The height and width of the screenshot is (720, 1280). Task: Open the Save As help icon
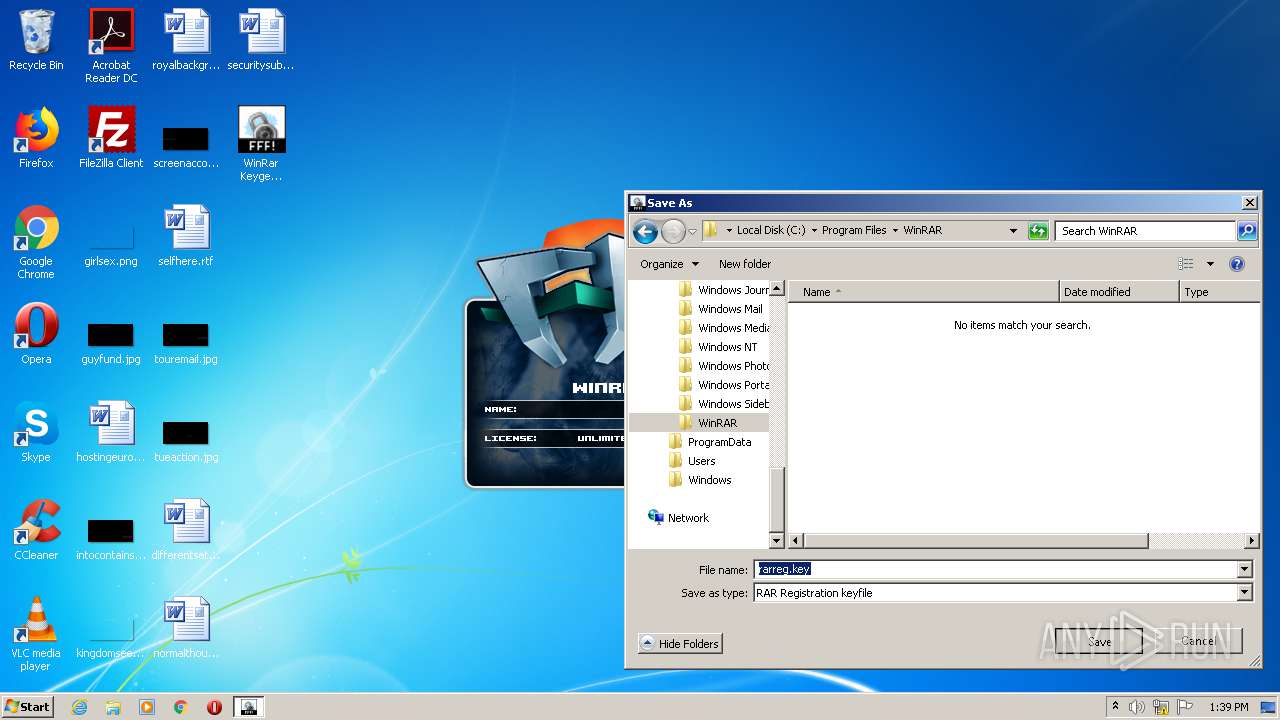(x=1237, y=264)
